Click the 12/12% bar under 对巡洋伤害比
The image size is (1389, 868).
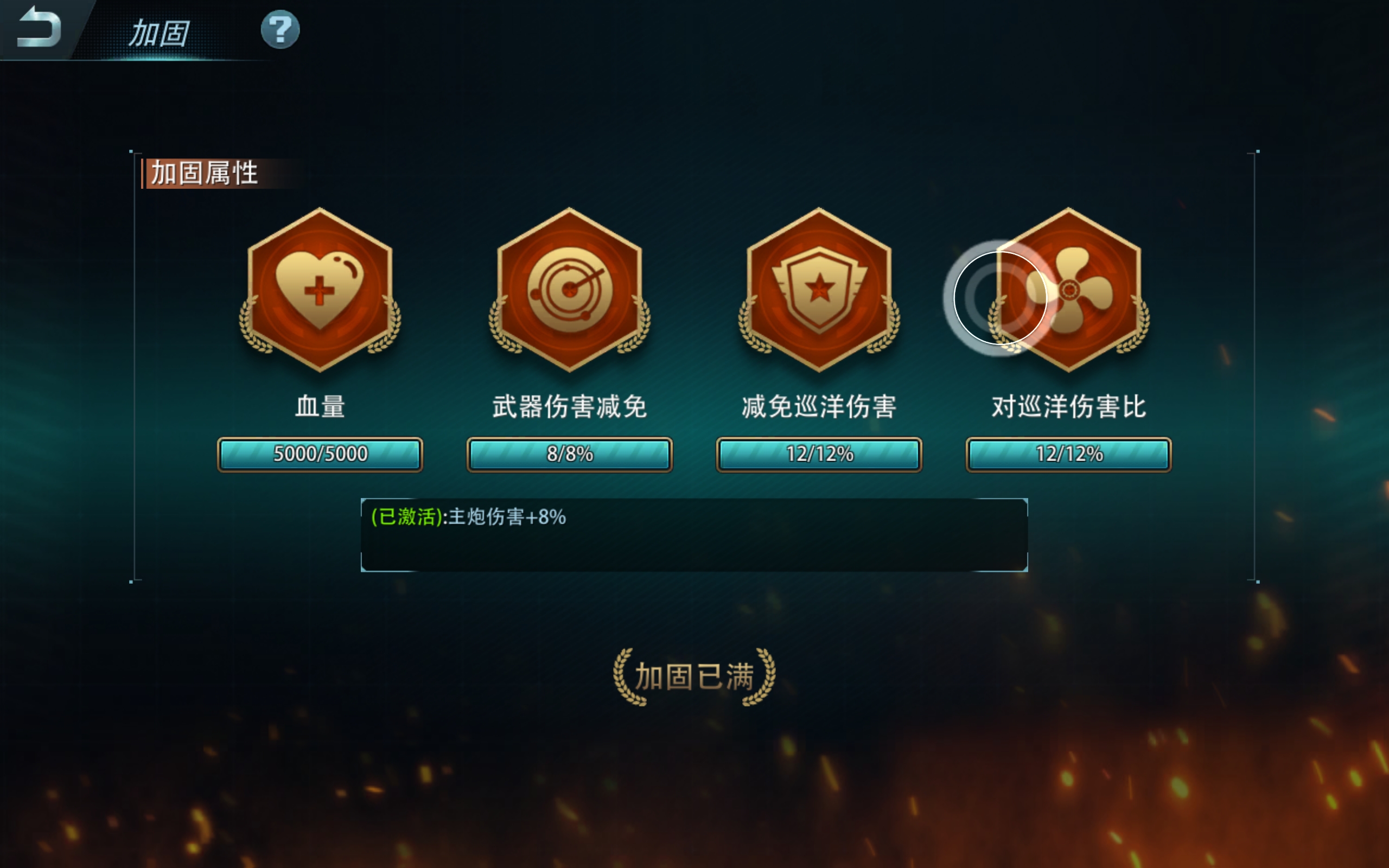point(1068,455)
